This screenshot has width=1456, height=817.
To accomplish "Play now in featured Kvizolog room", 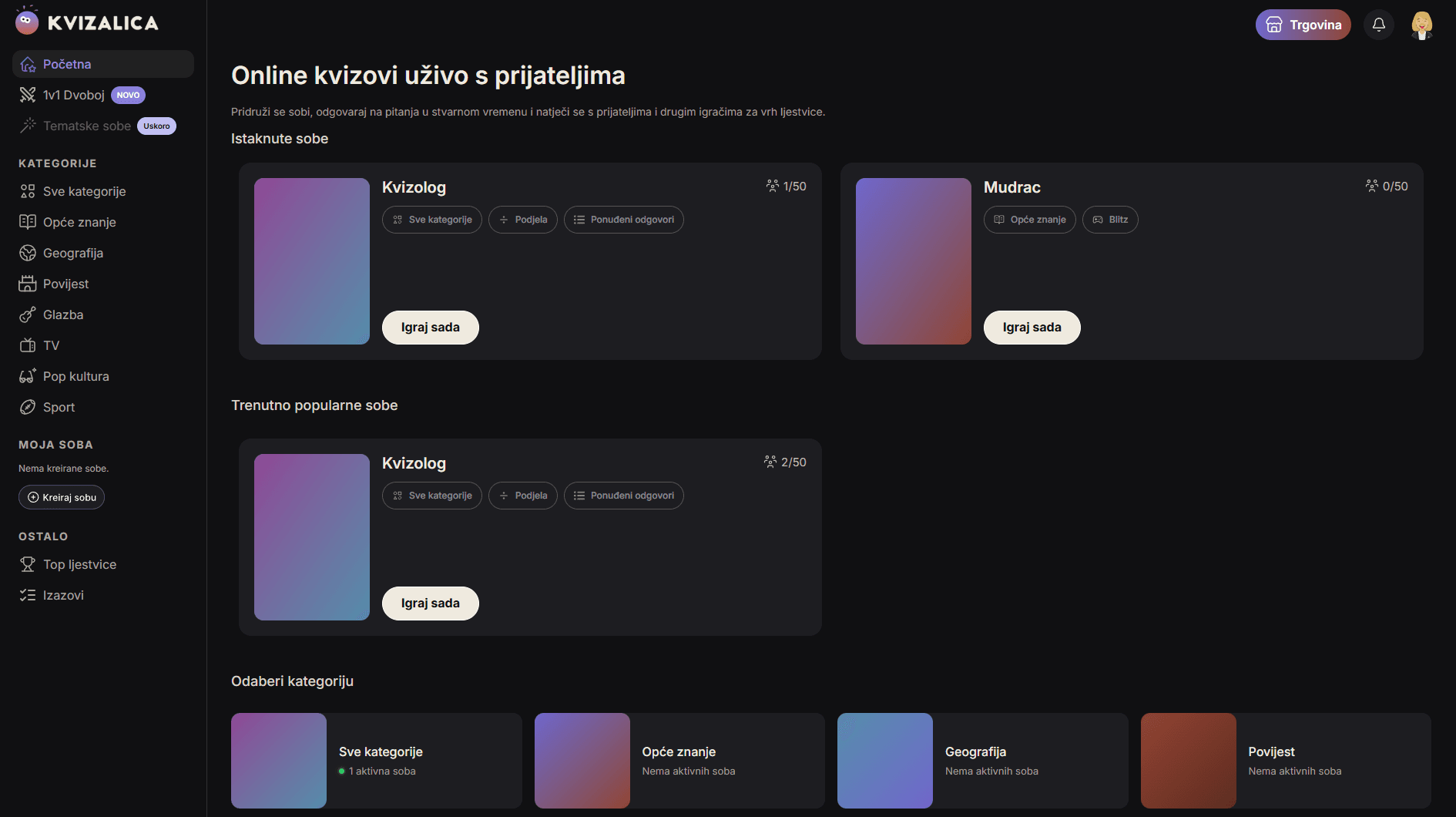I will click(x=431, y=328).
